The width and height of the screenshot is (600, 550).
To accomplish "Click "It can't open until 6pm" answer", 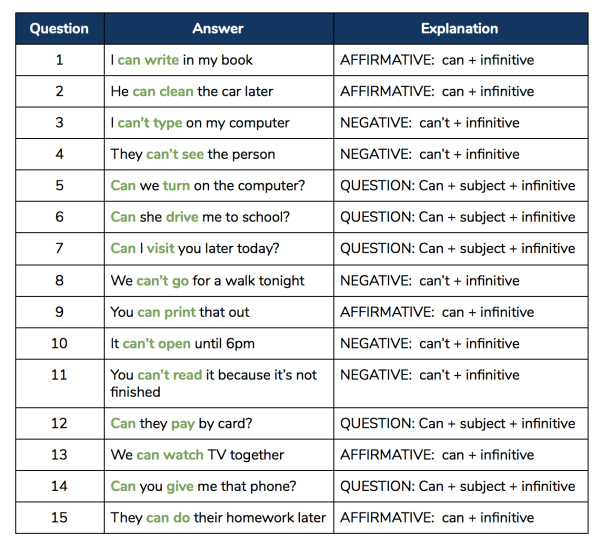I will click(183, 343).
